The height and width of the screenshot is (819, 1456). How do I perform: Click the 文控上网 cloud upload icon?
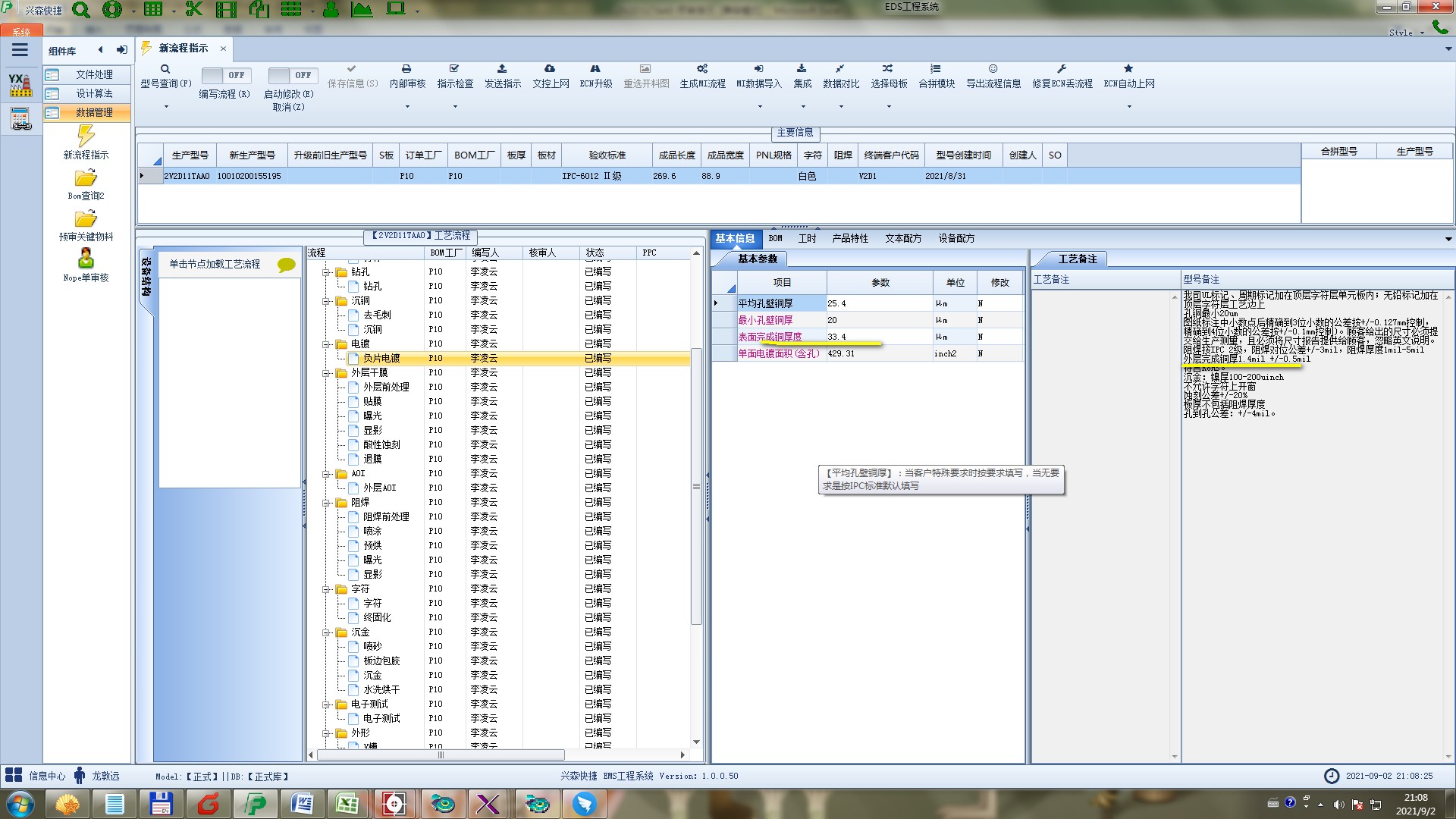point(550,69)
